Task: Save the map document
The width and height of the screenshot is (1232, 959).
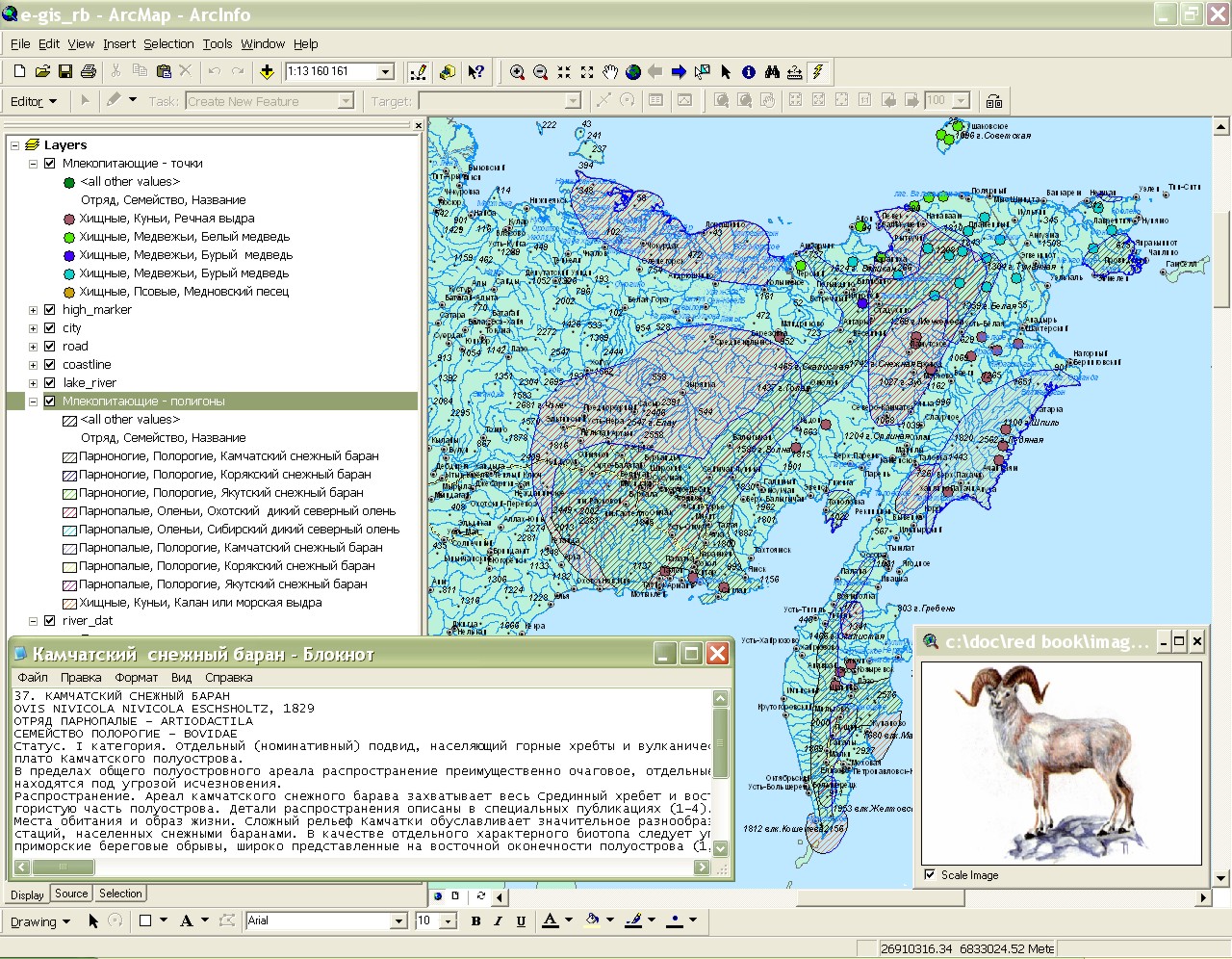Action: 65,72
